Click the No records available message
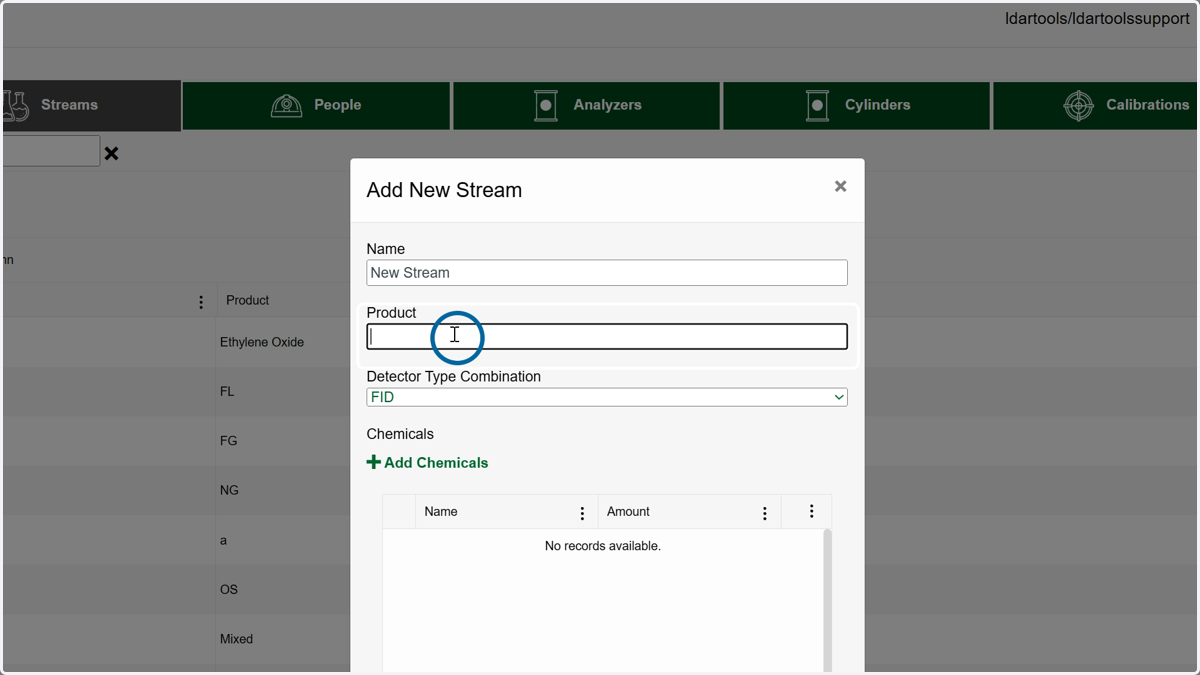1200x675 pixels. click(603, 546)
